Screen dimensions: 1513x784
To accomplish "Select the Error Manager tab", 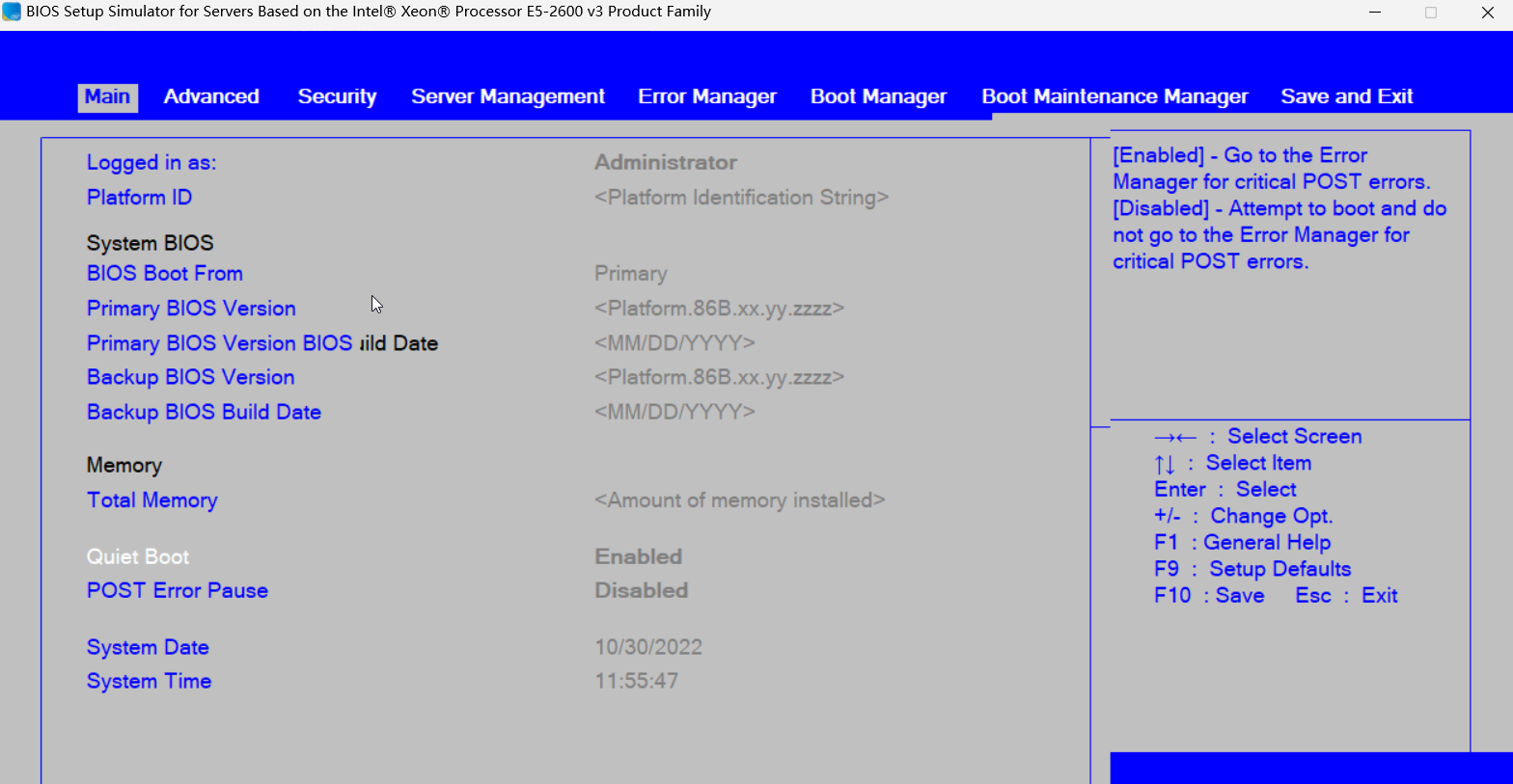I will tap(707, 96).
